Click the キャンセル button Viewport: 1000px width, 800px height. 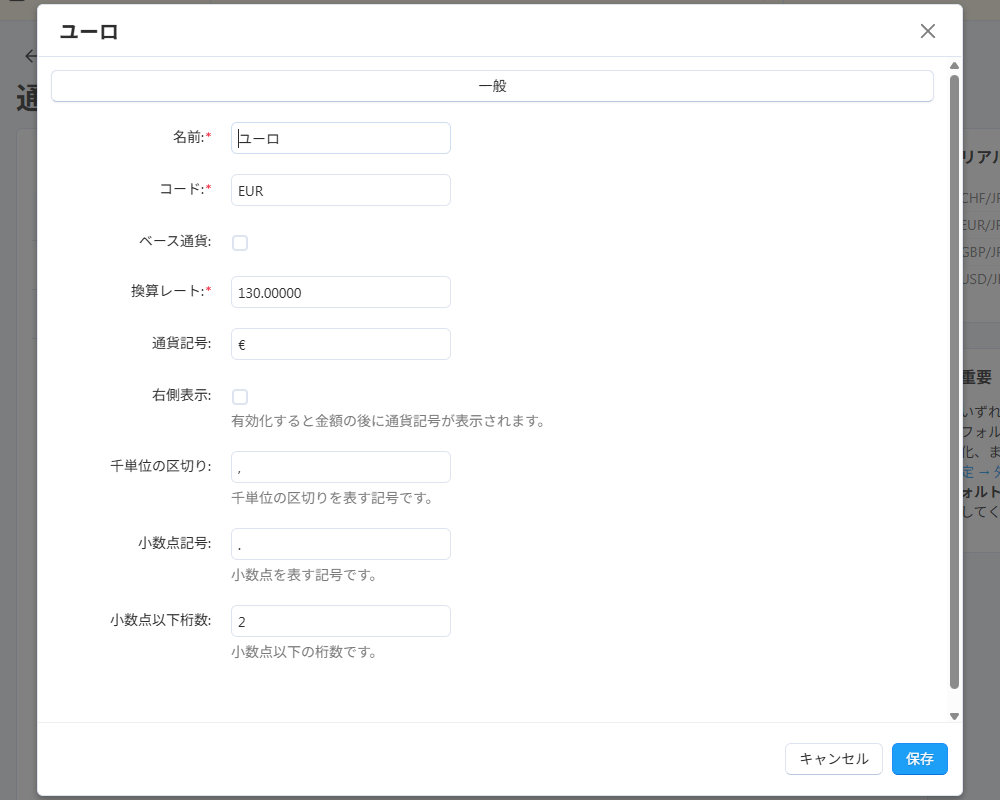(x=833, y=759)
